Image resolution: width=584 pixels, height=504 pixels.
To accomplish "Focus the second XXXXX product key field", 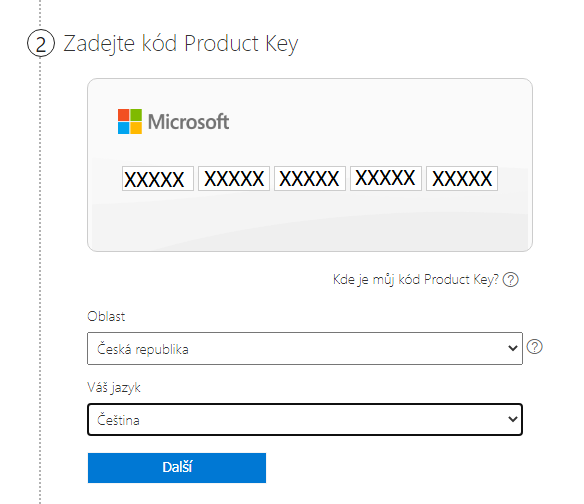I will pyautogui.click(x=234, y=179).
